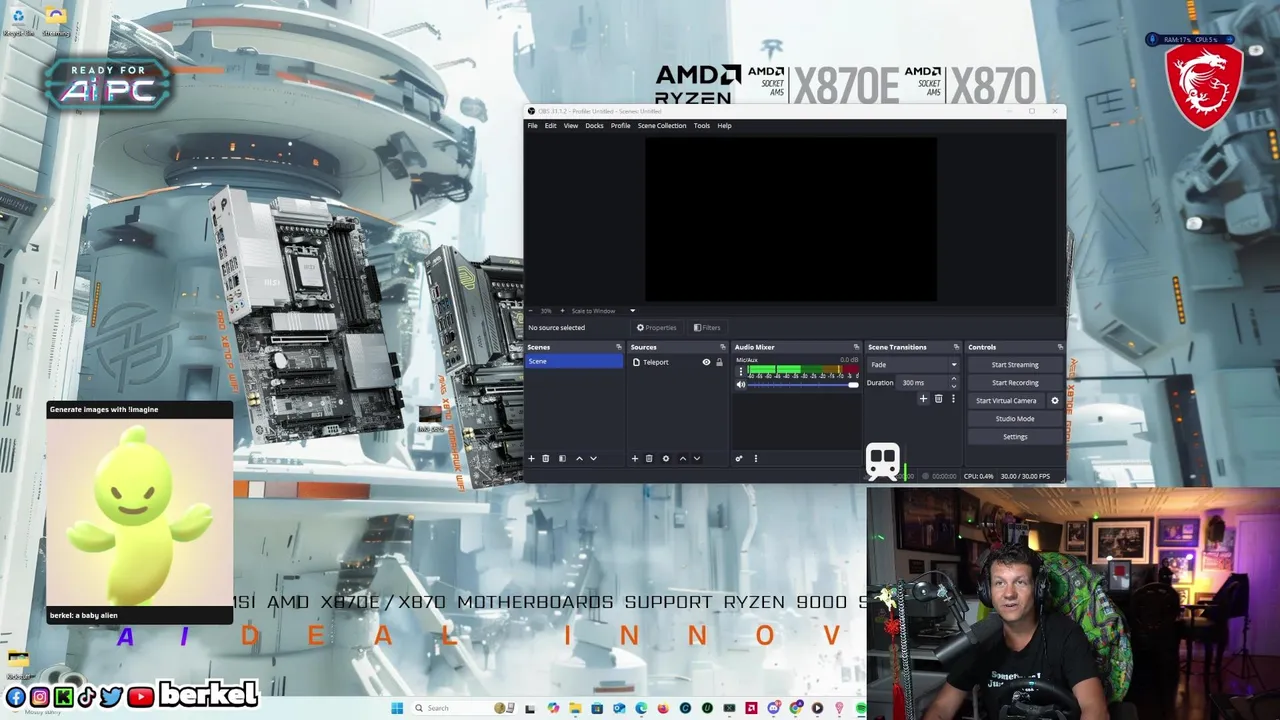
Task: Remove transition using trash icon
Action: click(x=938, y=399)
